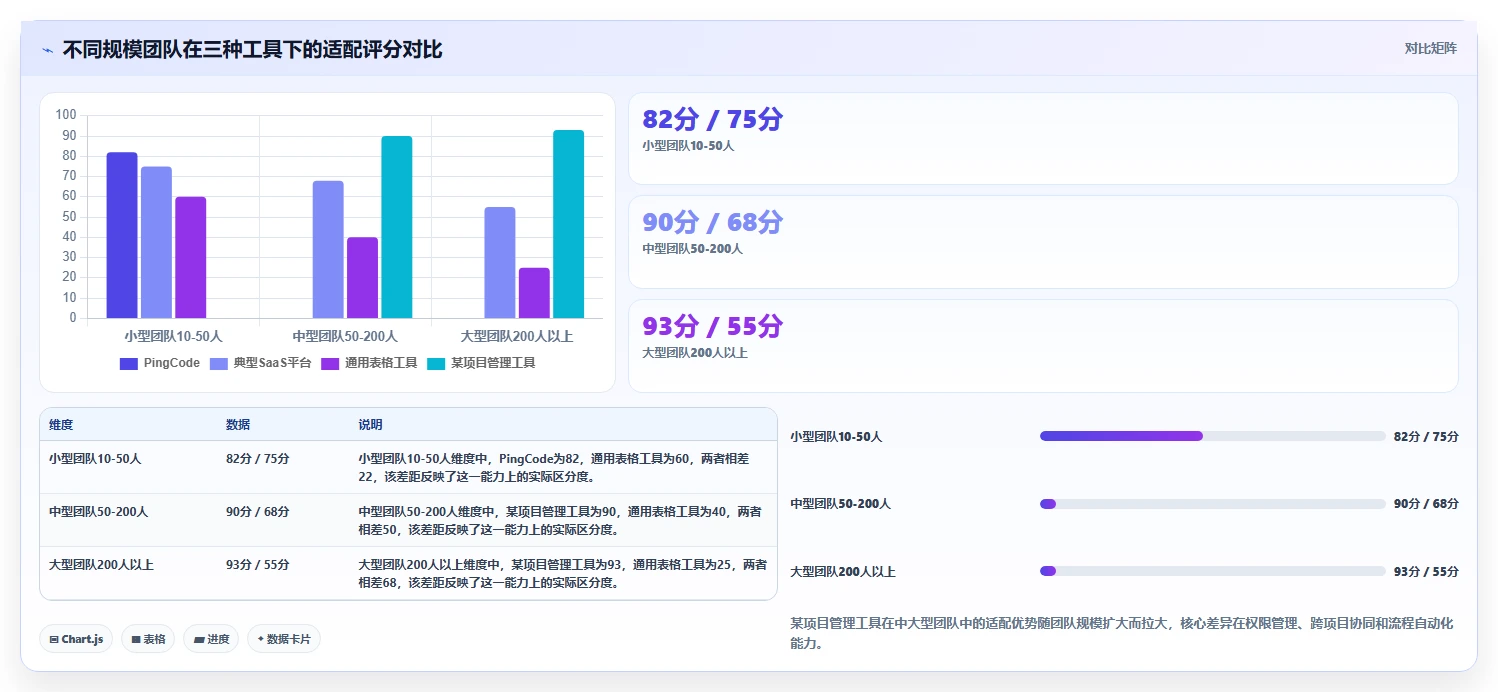Open the 90分 / 68分 data card
Screen dimensions: 1498x692
coord(1043,242)
